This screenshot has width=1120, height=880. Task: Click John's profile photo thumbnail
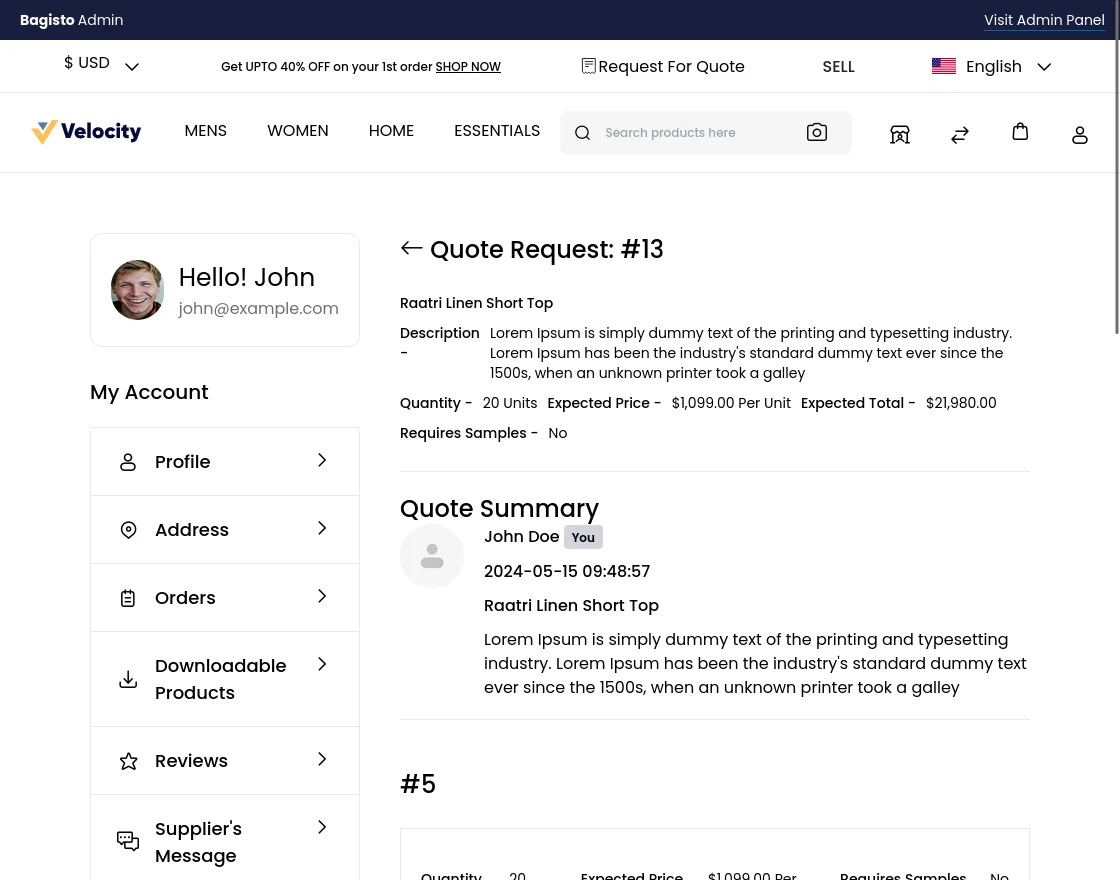(137, 290)
